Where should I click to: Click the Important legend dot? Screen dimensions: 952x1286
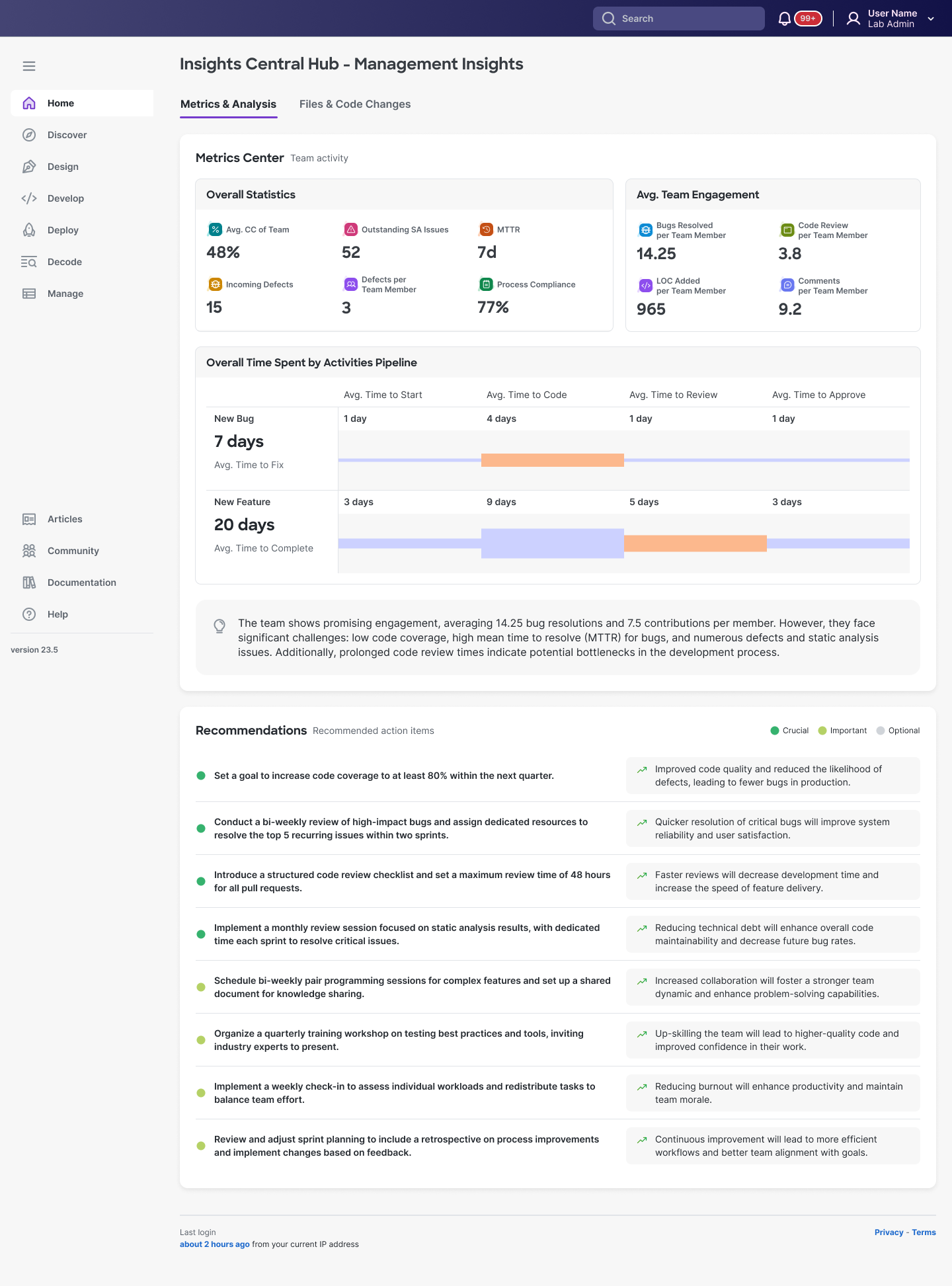(x=822, y=731)
